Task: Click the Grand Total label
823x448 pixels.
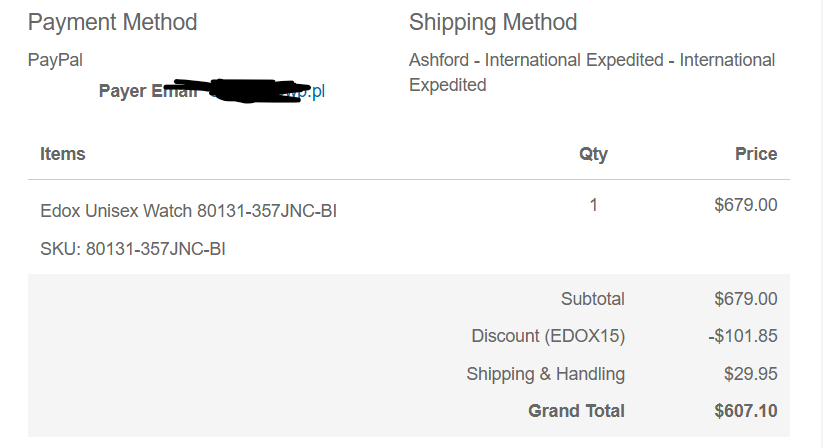Action: (576, 411)
